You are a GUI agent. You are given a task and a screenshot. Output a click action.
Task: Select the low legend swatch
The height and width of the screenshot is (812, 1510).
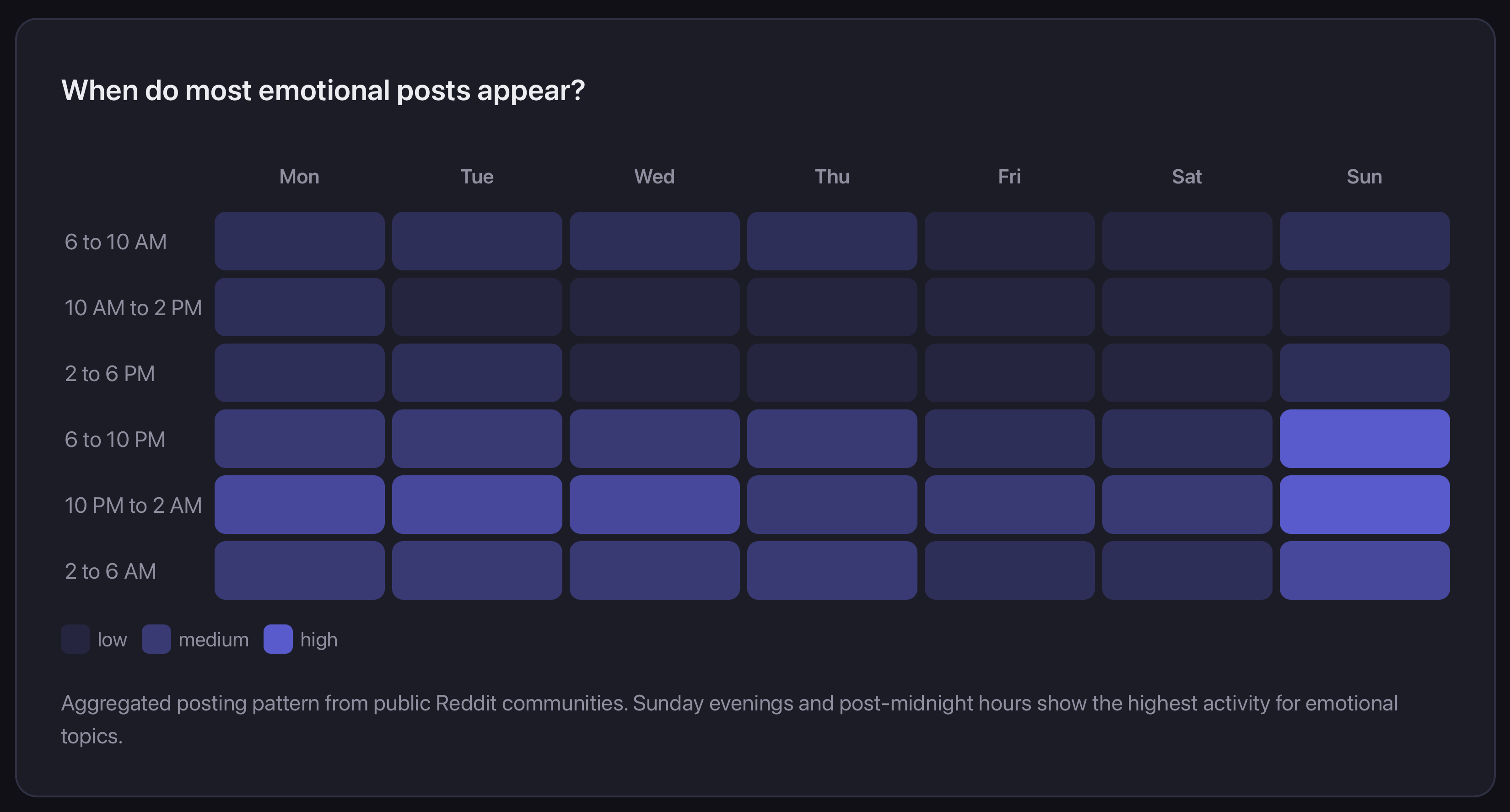(75, 640)
